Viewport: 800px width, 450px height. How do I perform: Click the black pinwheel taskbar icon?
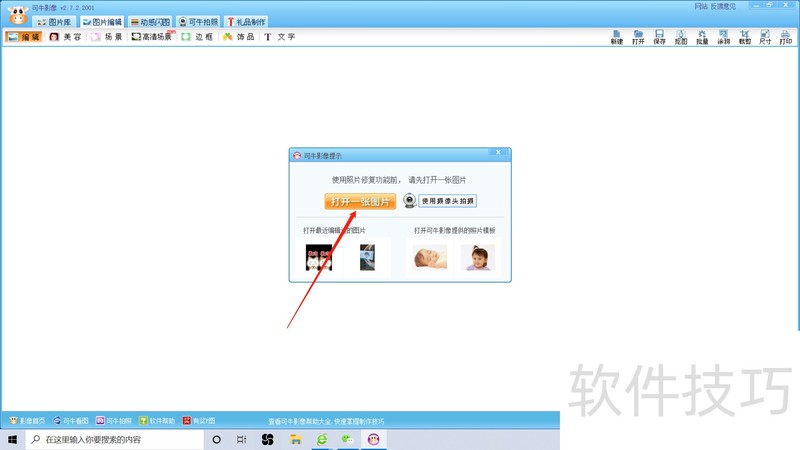(x=268, y=439)
